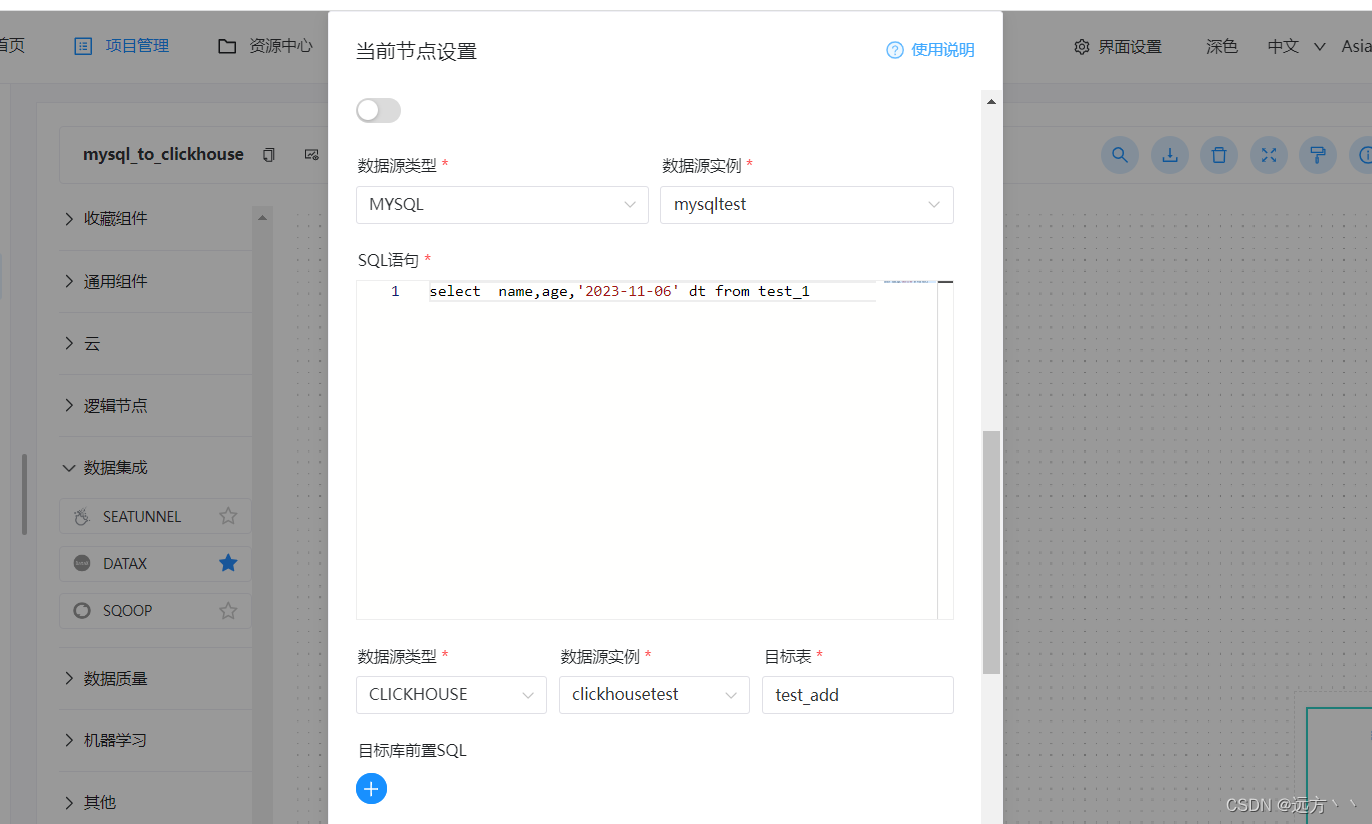Image resolution: width=1372 pixels, height=824 pixels.
Task: Select the DATAX component icon
Action: [x=82, y=564]
